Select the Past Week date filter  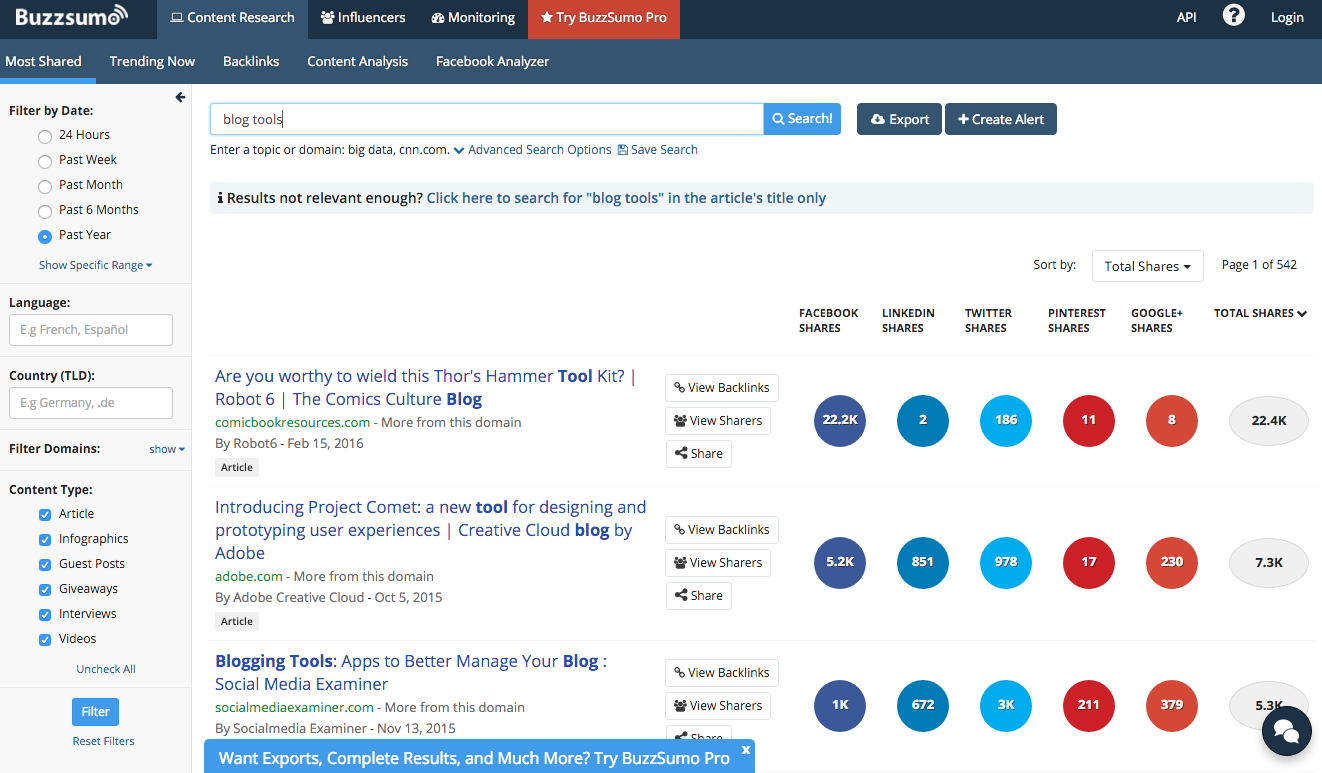[45, 161]
